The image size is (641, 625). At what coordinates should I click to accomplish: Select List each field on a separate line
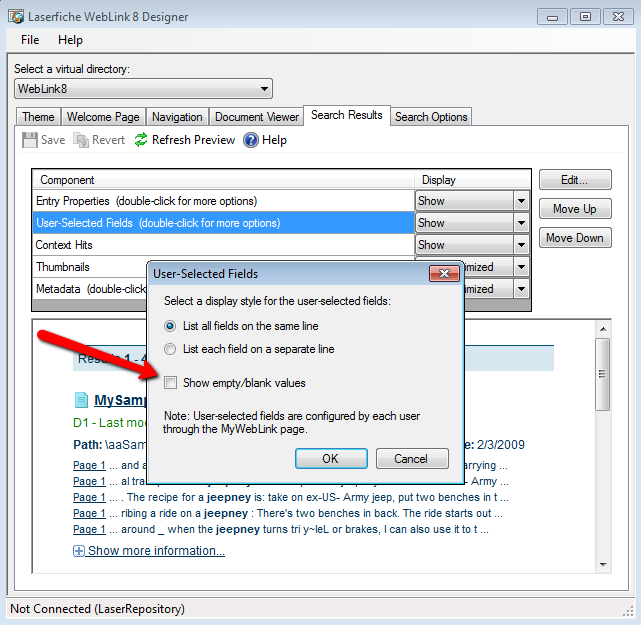pyautogui.click(x=170, y=349)
